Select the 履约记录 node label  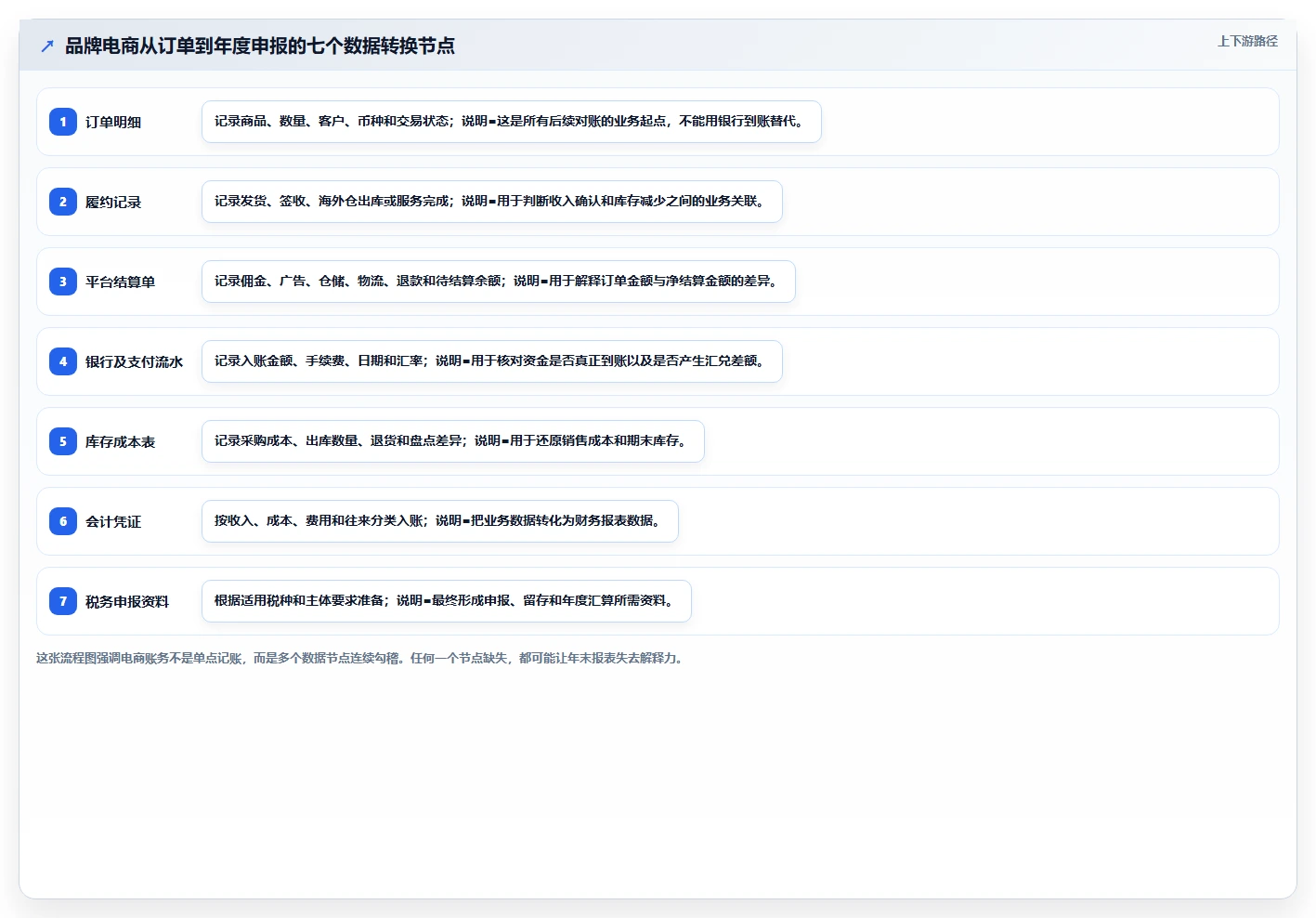113,202
